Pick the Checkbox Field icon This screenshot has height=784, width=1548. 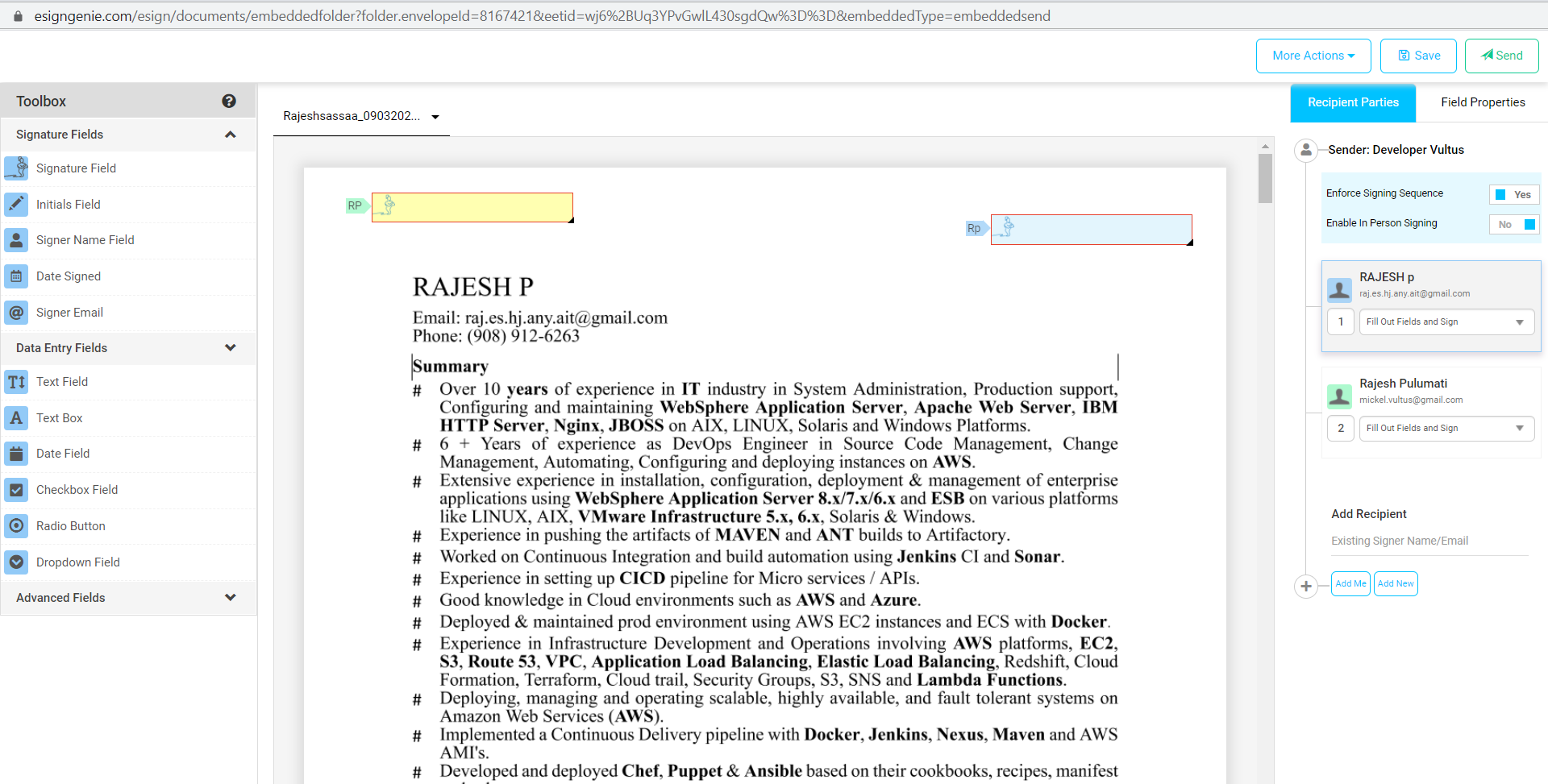point(16,490)
